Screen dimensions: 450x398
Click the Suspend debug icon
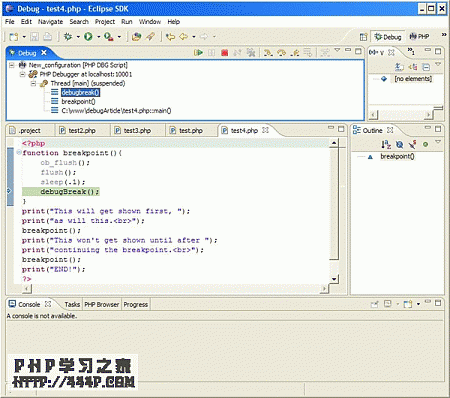pyautogui.click(x=211, y=53)
